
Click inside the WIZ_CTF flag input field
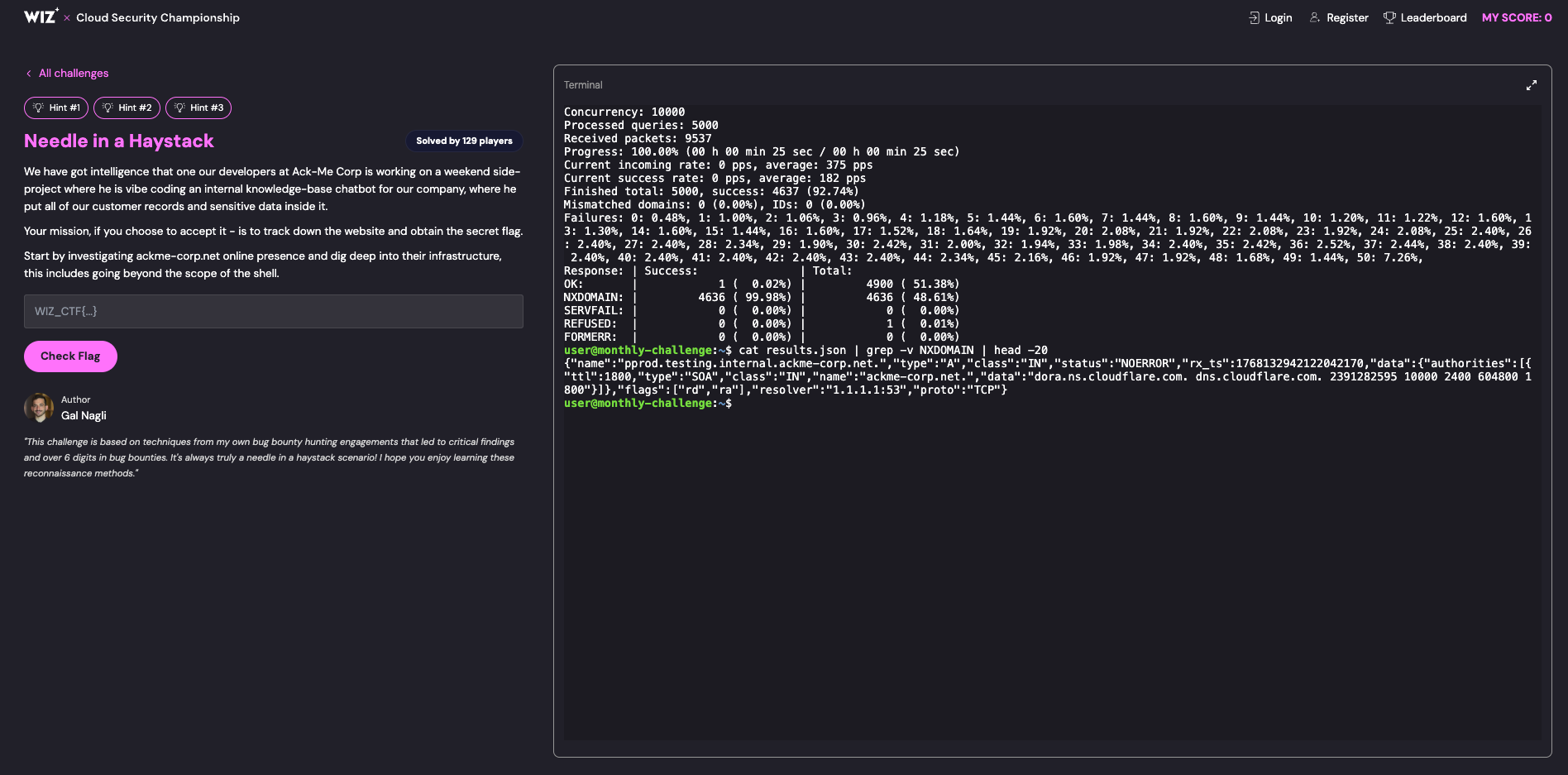tap(273, 312)
